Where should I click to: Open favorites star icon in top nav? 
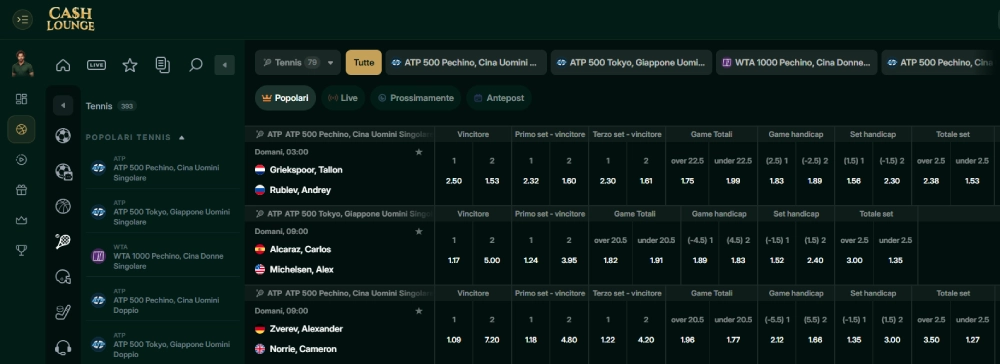click(x=130, y=64)
